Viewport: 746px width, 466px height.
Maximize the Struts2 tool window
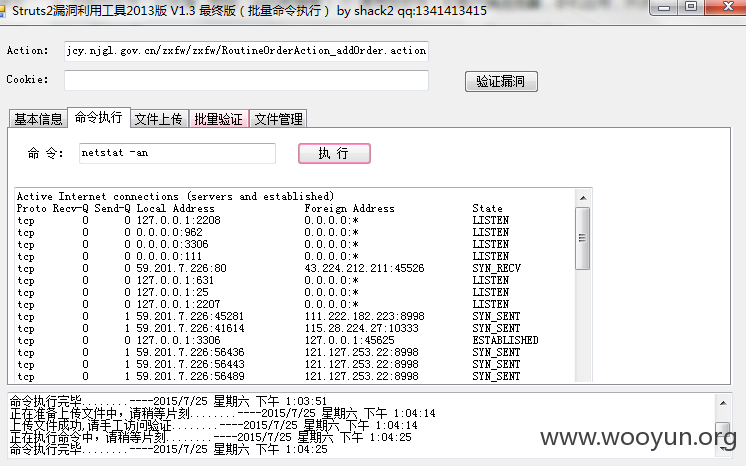691,8
